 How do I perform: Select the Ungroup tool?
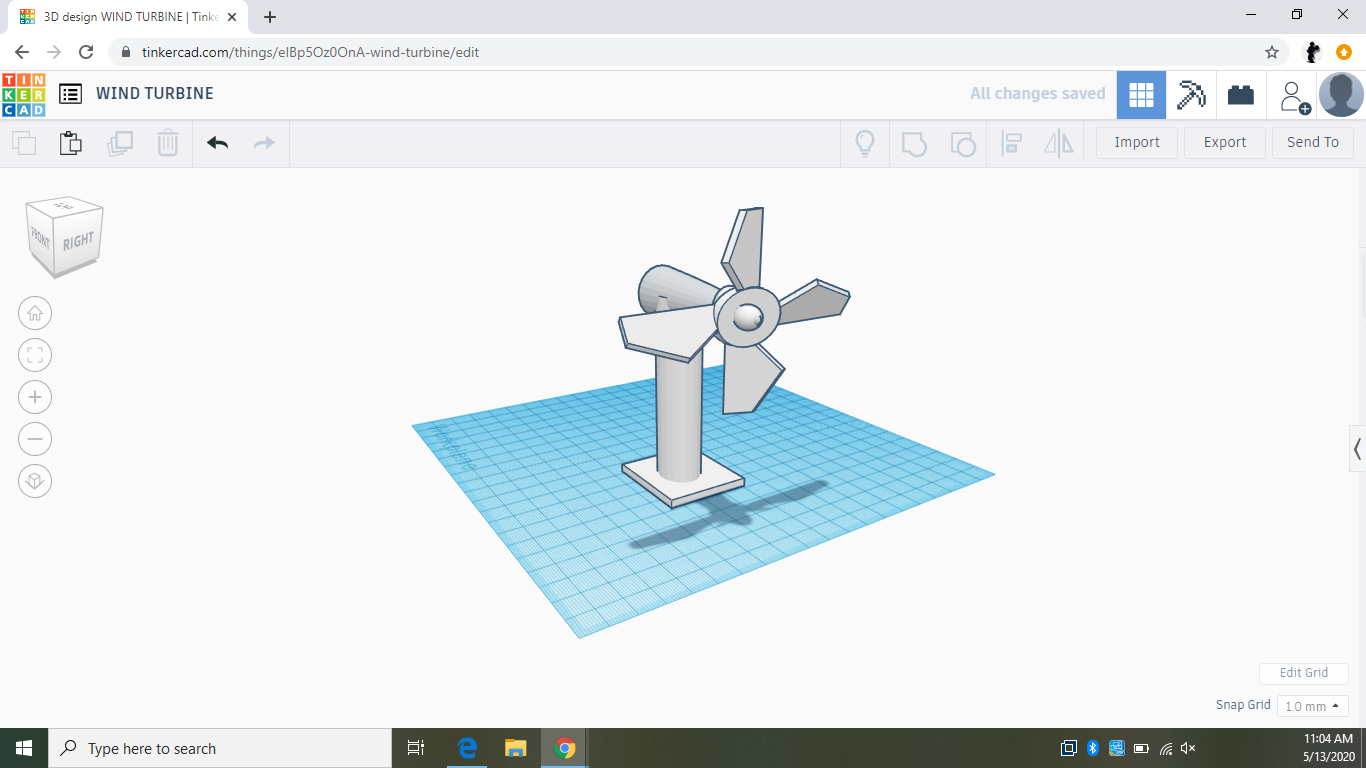pyautogui.click(x=963, y=143)
